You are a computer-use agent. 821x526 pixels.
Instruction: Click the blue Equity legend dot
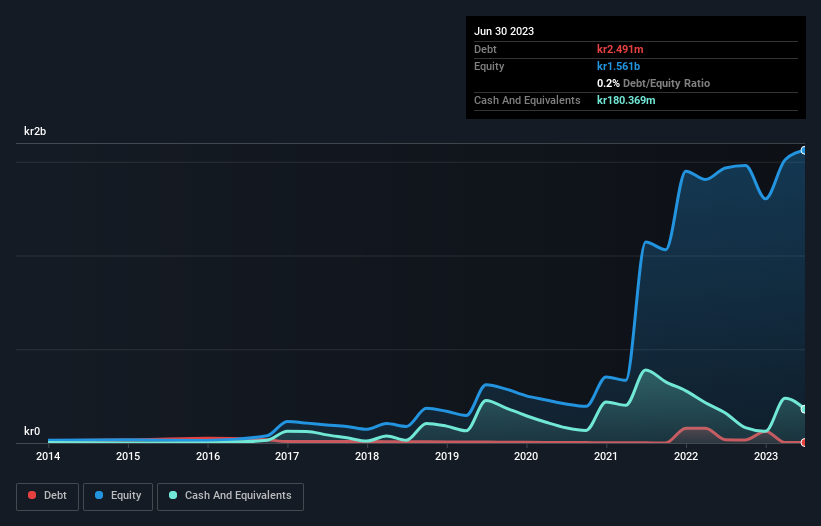pyautogui.click(x=99, y=495)
